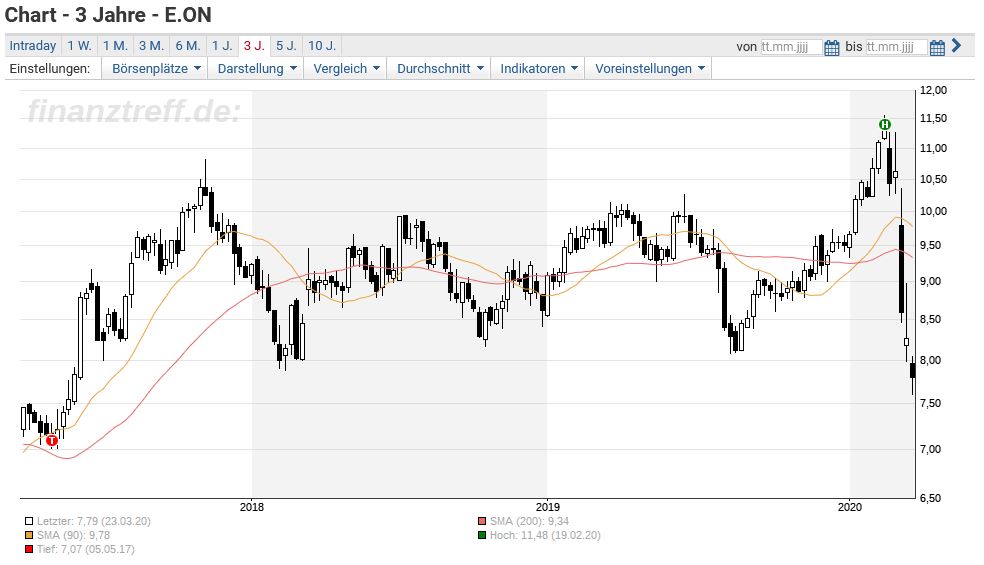The image size is (984, 565).
Task: Click the green Hoch legend swatch
Action: 482,535
